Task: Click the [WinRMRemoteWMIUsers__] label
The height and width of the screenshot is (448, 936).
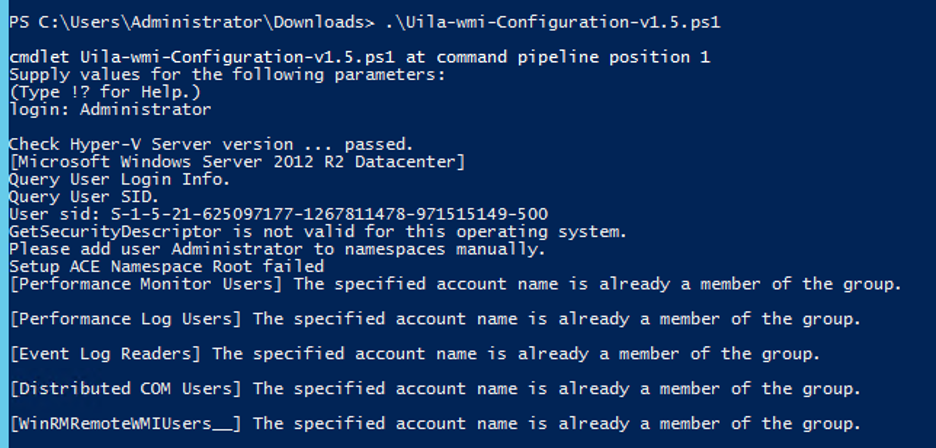Action: point(126,424)
